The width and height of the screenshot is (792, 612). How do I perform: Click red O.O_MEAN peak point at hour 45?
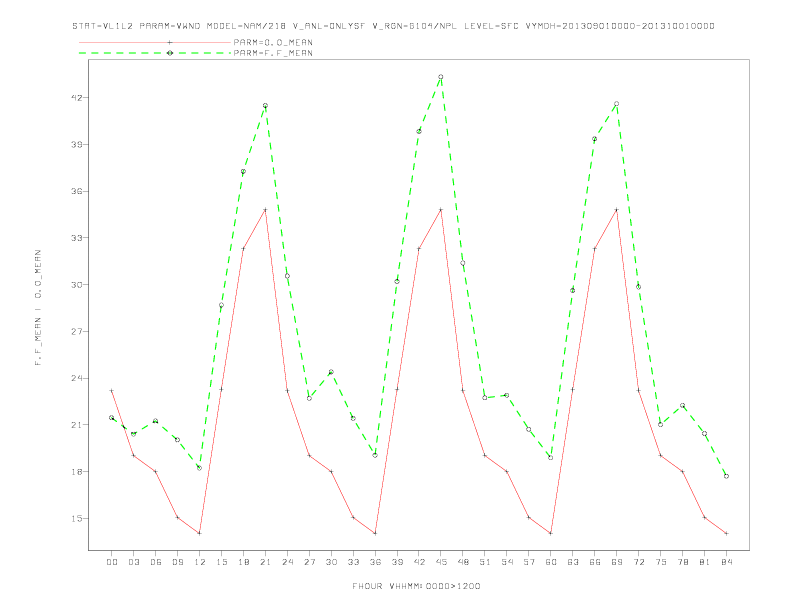(440, 210)
